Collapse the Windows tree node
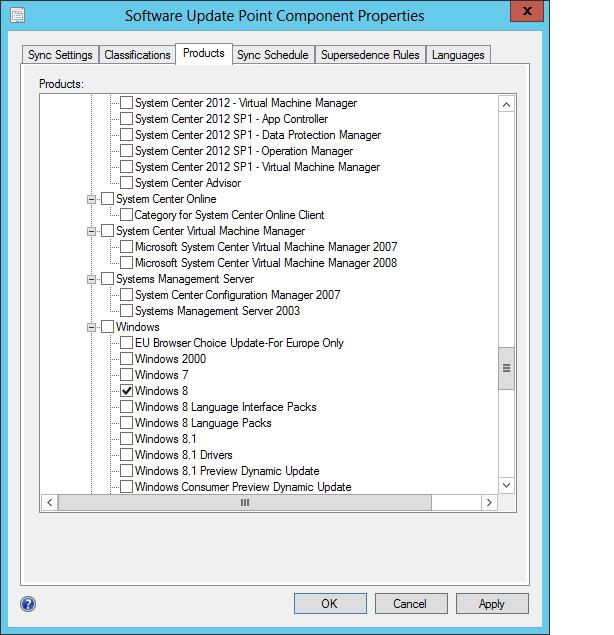Screen dimensions: 614x635 92,327
